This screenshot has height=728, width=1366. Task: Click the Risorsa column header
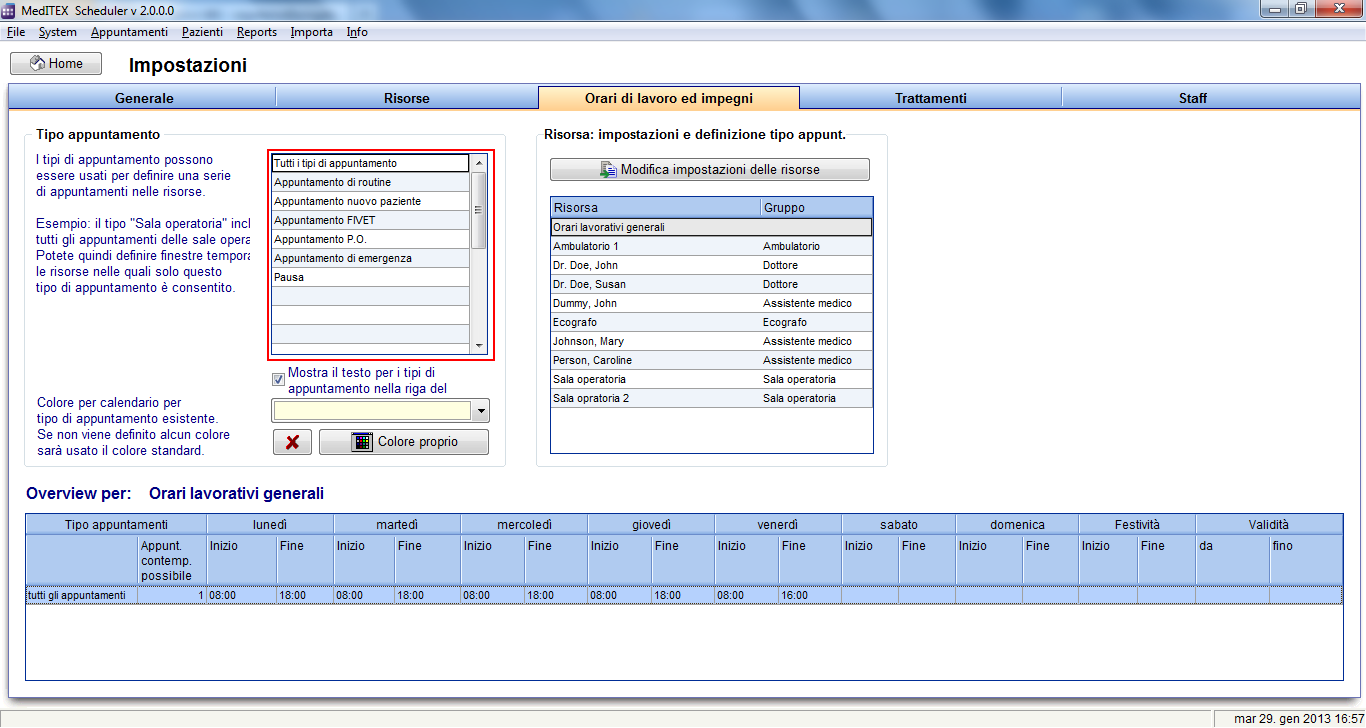click(x=655, y=208)
